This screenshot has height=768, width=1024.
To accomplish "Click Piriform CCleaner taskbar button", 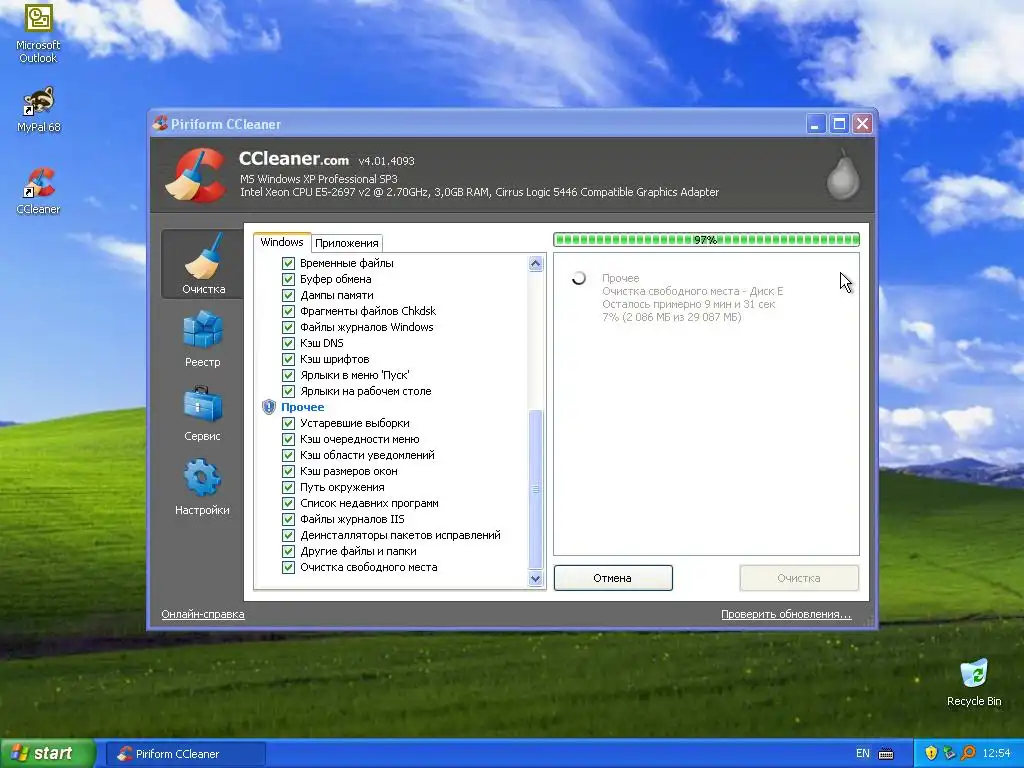I will (185, 754).
